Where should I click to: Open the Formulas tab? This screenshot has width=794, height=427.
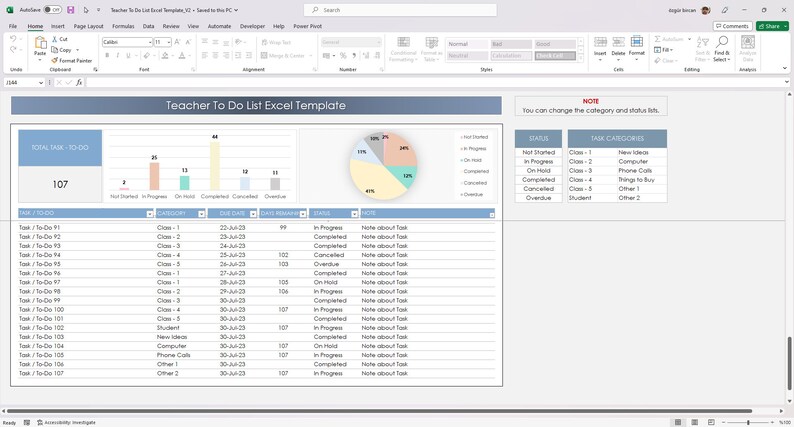pos(123,26)
